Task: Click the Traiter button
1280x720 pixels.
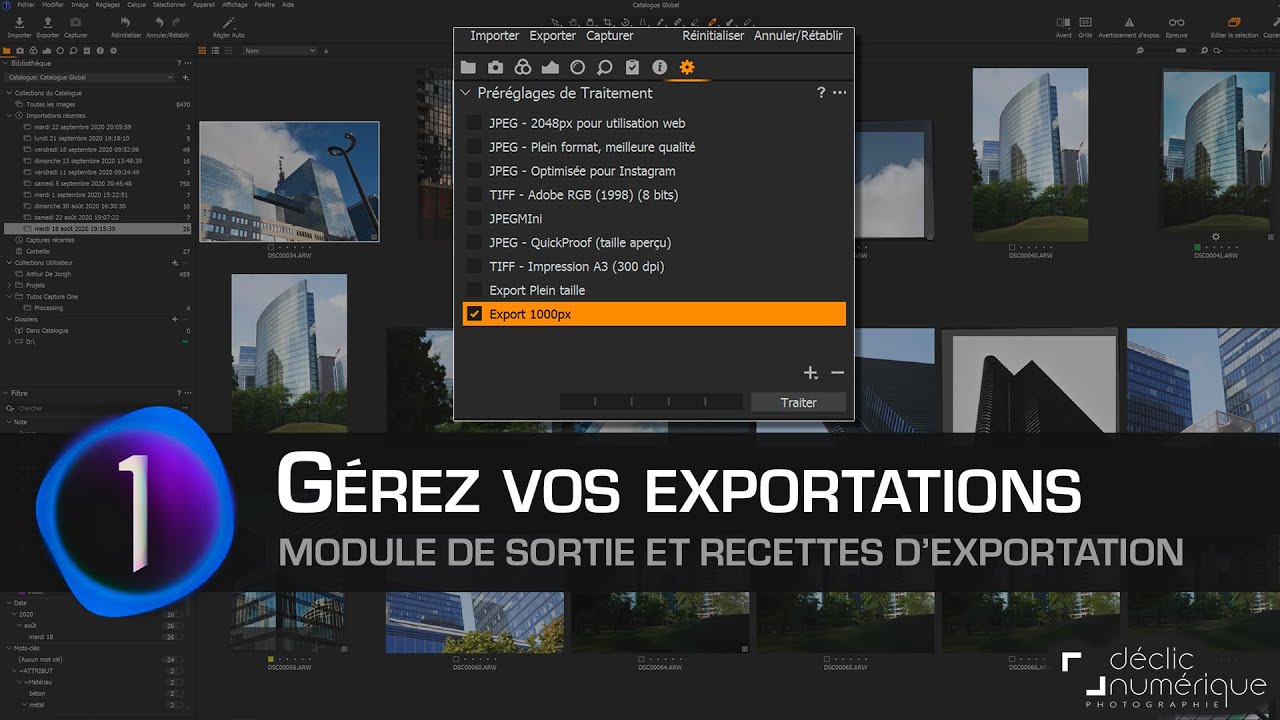Action: pyautogui.click(x=798, y=402)
